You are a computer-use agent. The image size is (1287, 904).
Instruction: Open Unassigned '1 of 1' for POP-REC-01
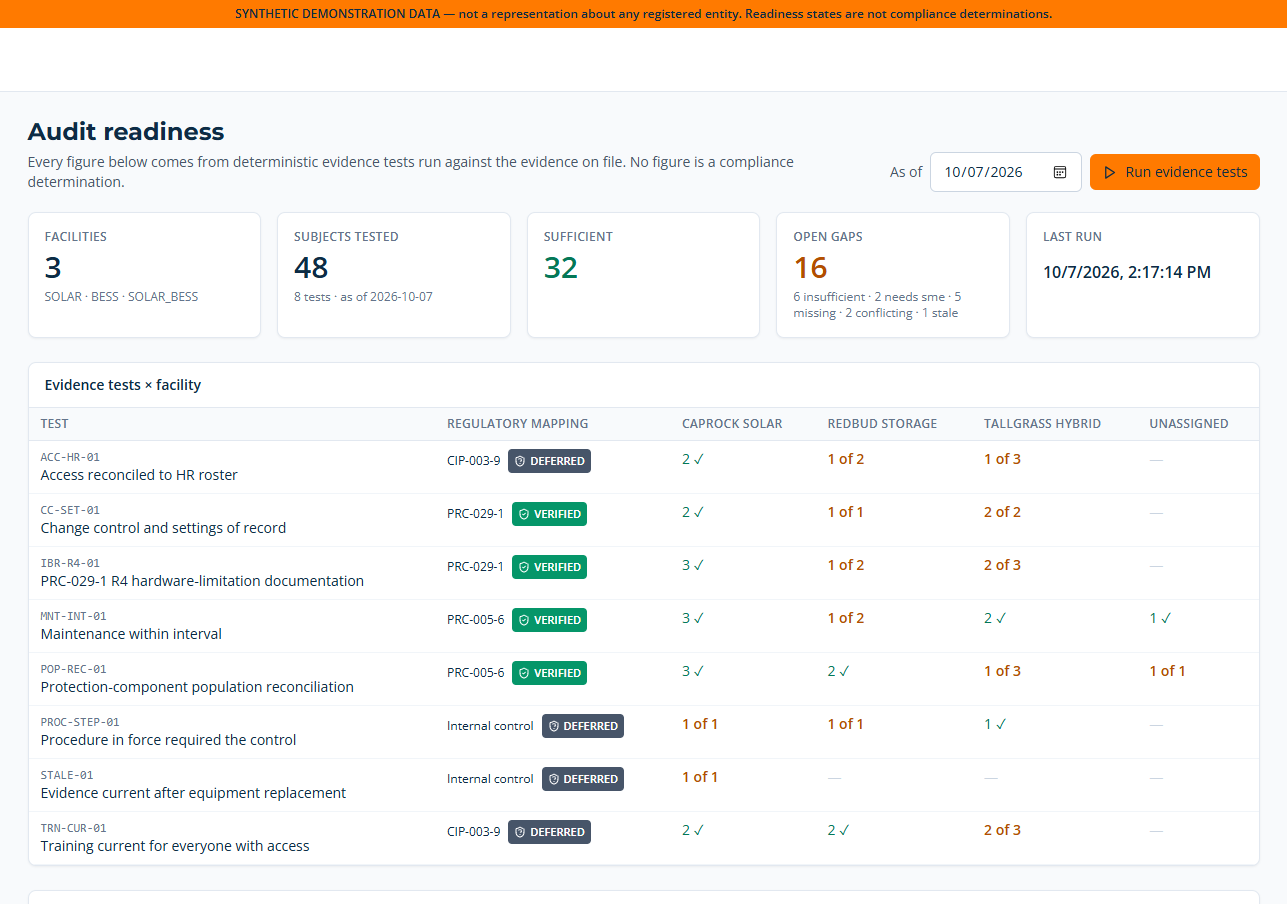click(1167, 671)
